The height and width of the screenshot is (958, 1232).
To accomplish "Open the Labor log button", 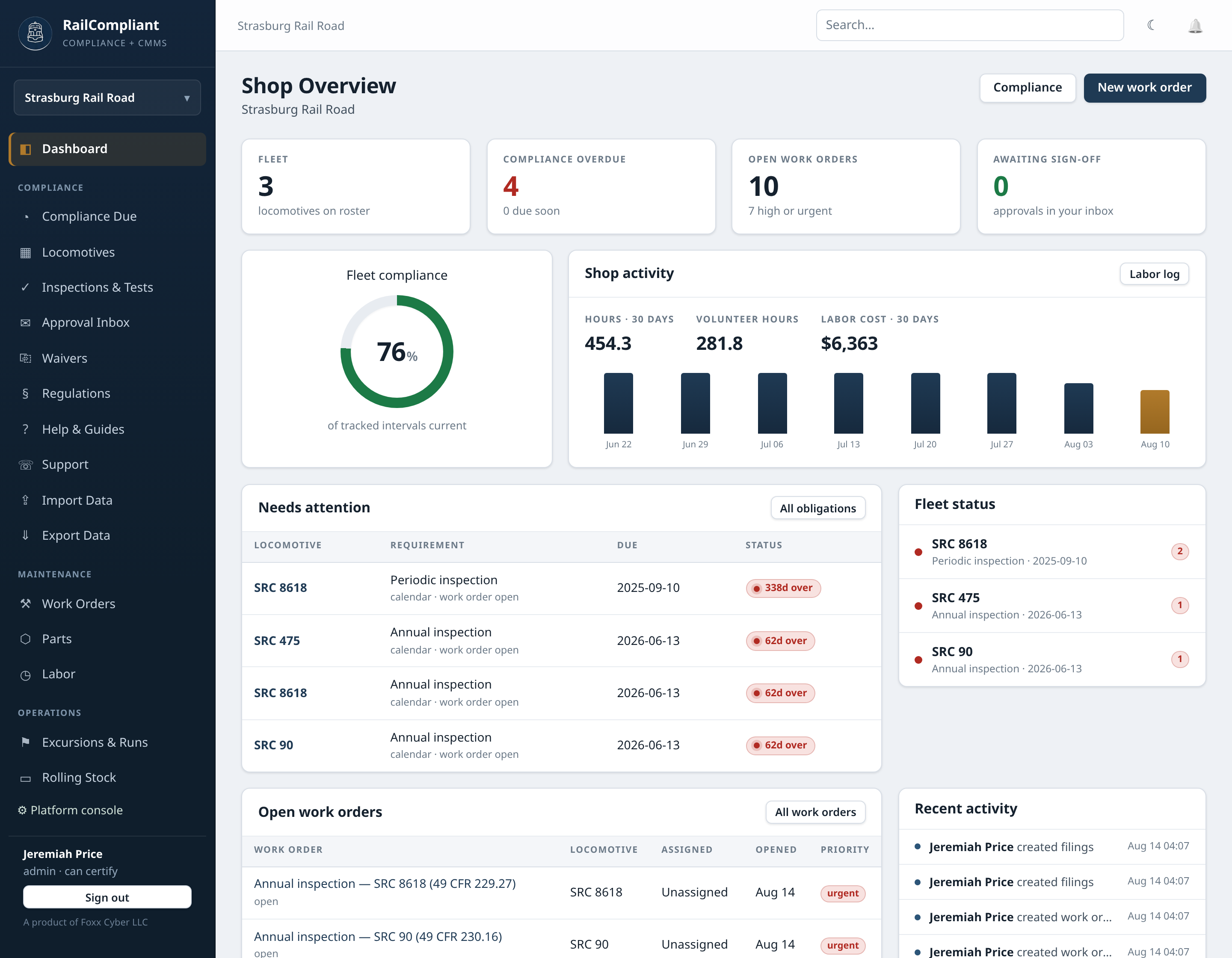I will pyautogui.click(x=1154, y=274).
